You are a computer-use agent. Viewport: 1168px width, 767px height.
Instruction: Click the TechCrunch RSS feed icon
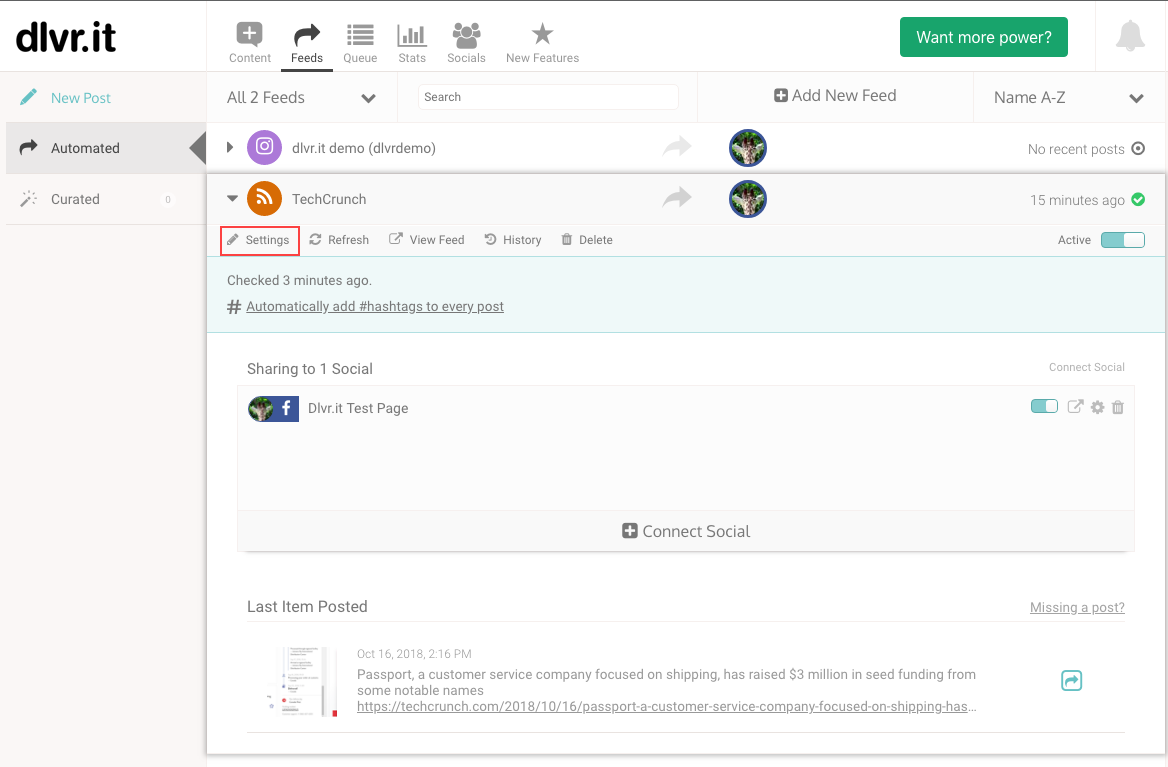pos(264,198)
